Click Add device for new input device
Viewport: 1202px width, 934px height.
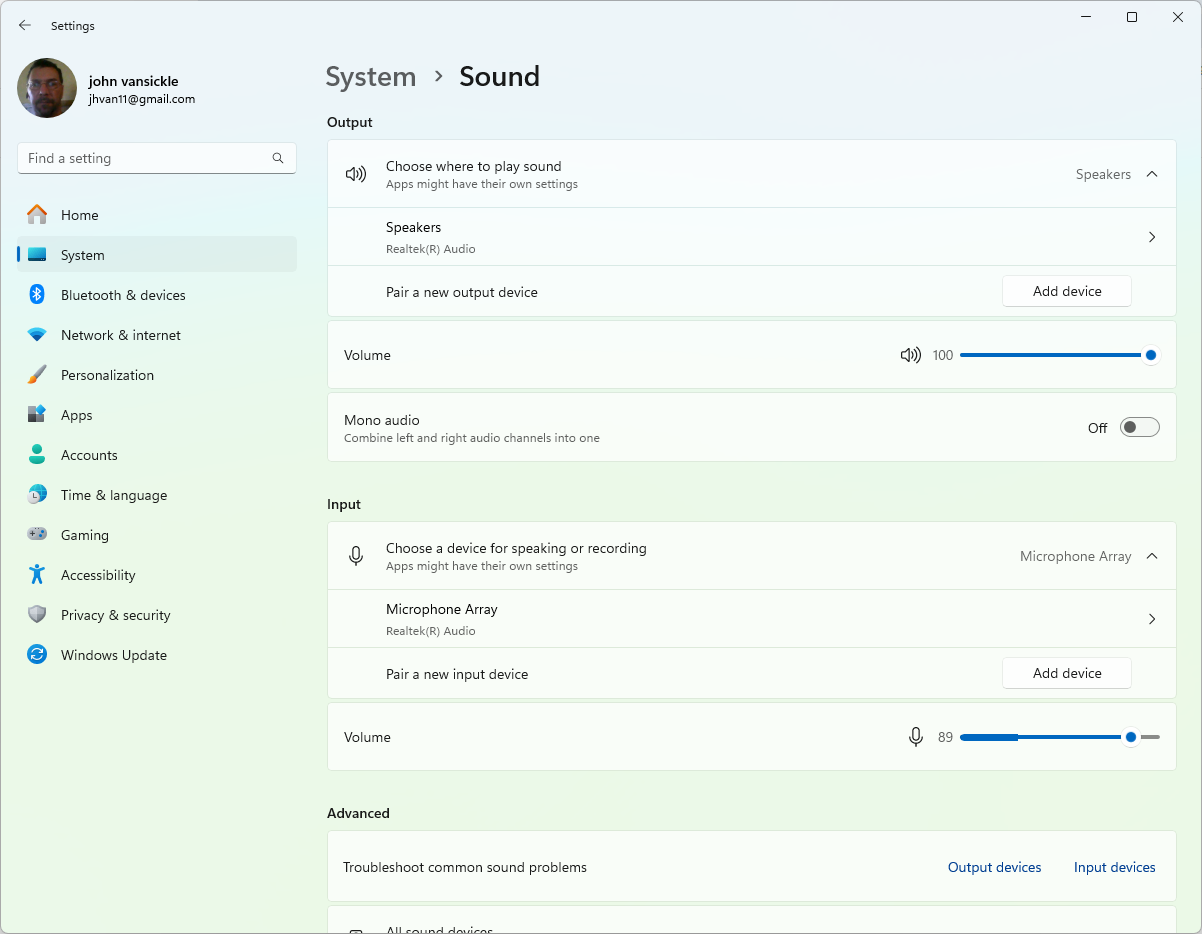pyautogui.click(x=1067, y=673)
